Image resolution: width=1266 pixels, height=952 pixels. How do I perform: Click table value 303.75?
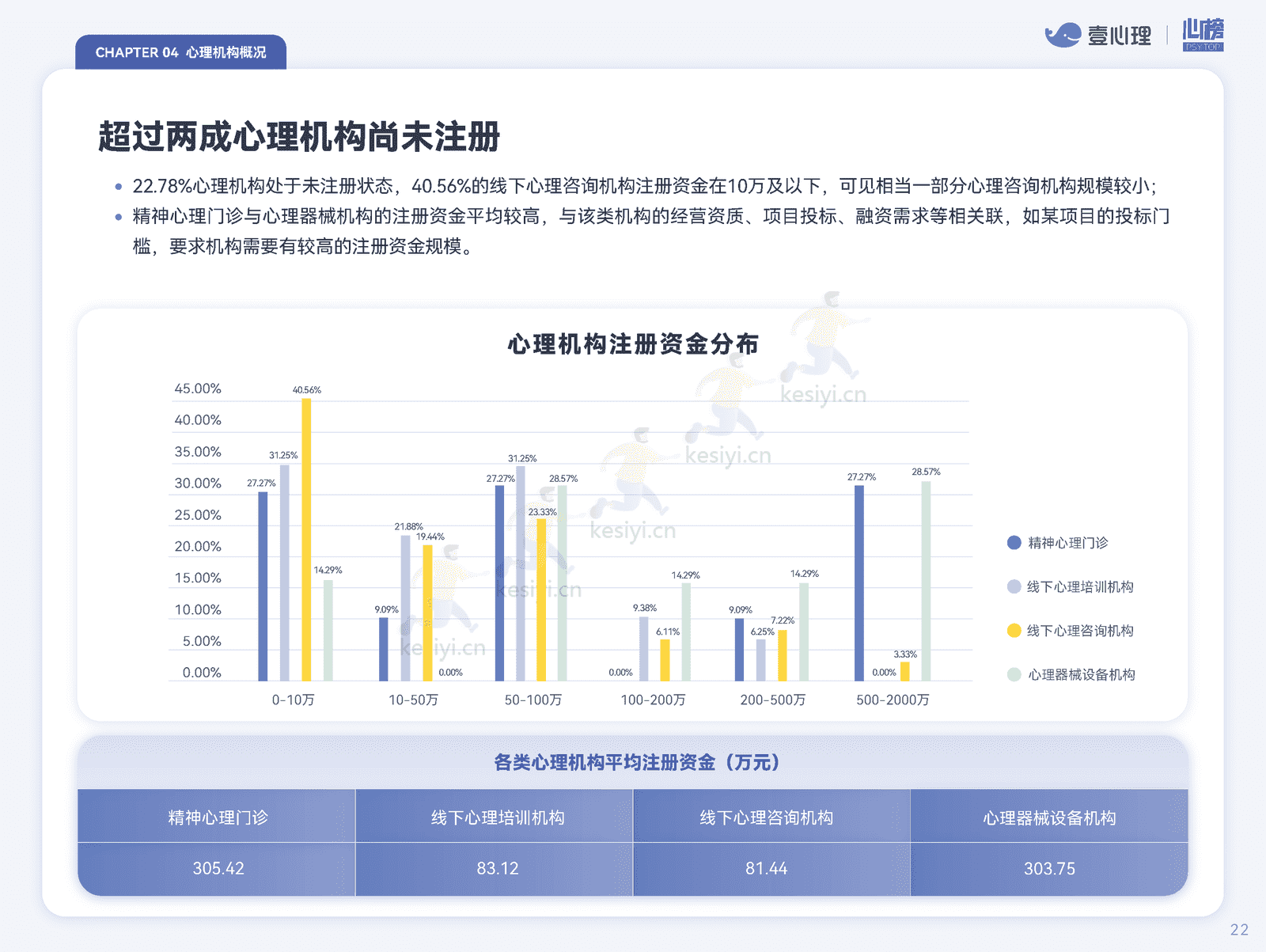[x=1049, y=868]
